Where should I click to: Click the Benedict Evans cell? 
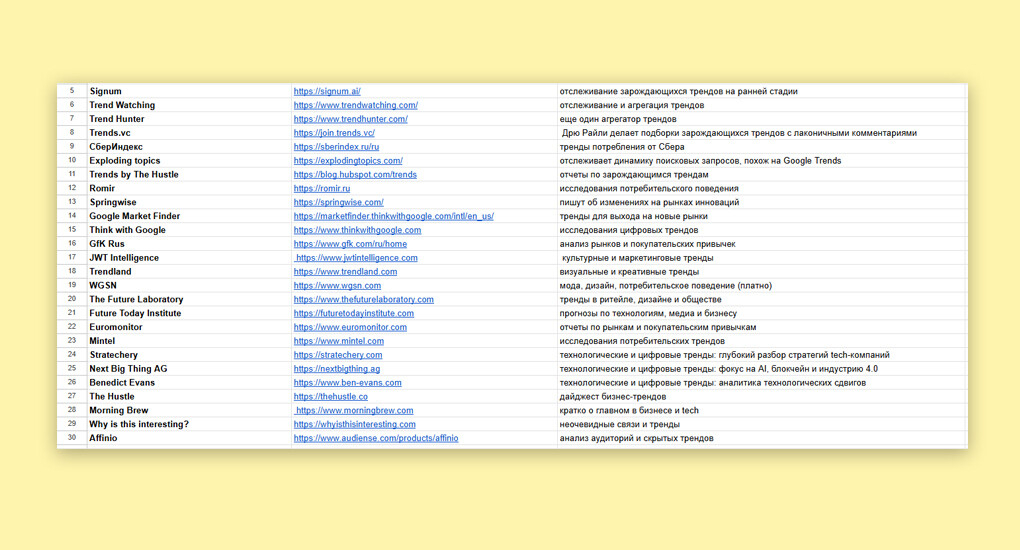(x=189, y=383)
